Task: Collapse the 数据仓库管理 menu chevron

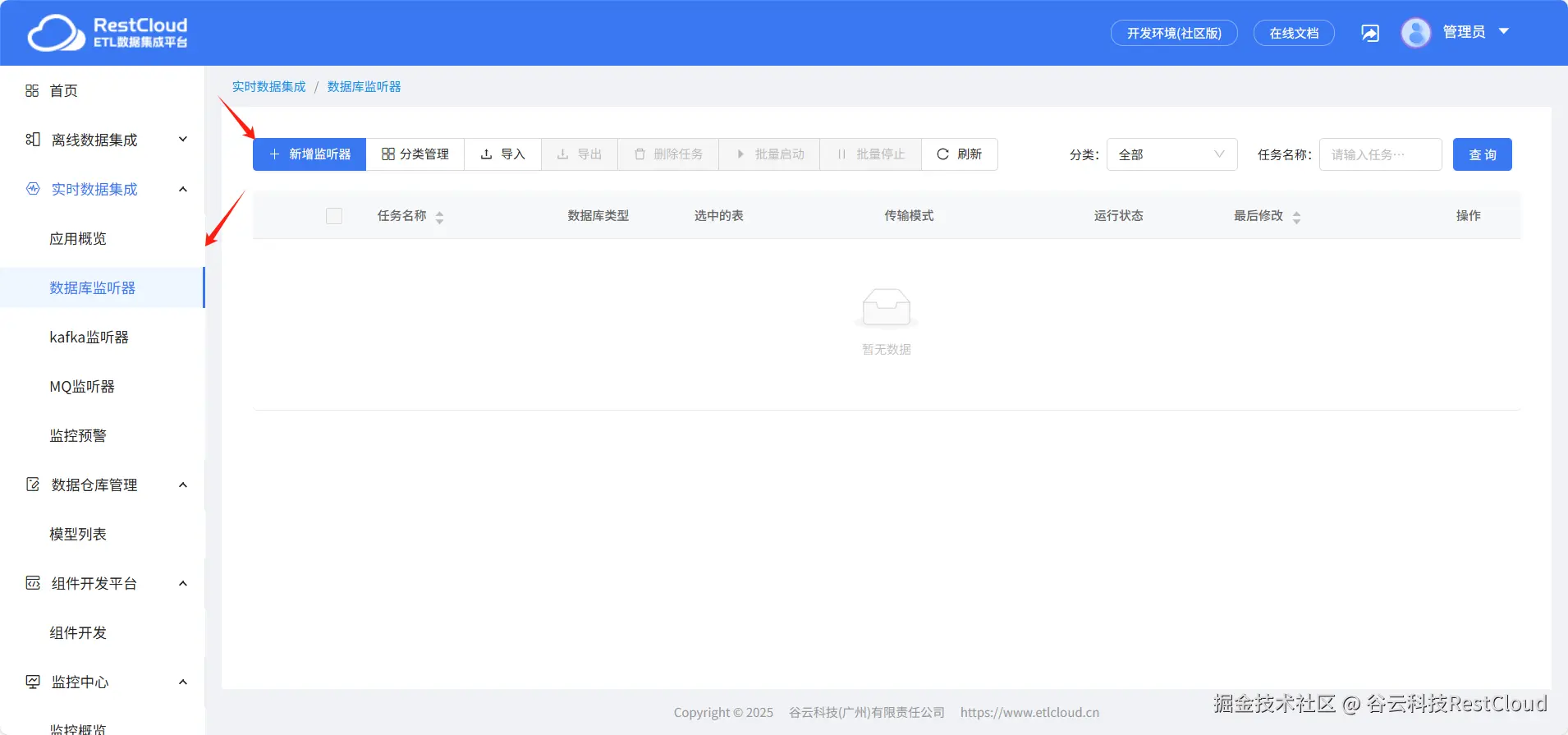Action: [x=183, y=485]
